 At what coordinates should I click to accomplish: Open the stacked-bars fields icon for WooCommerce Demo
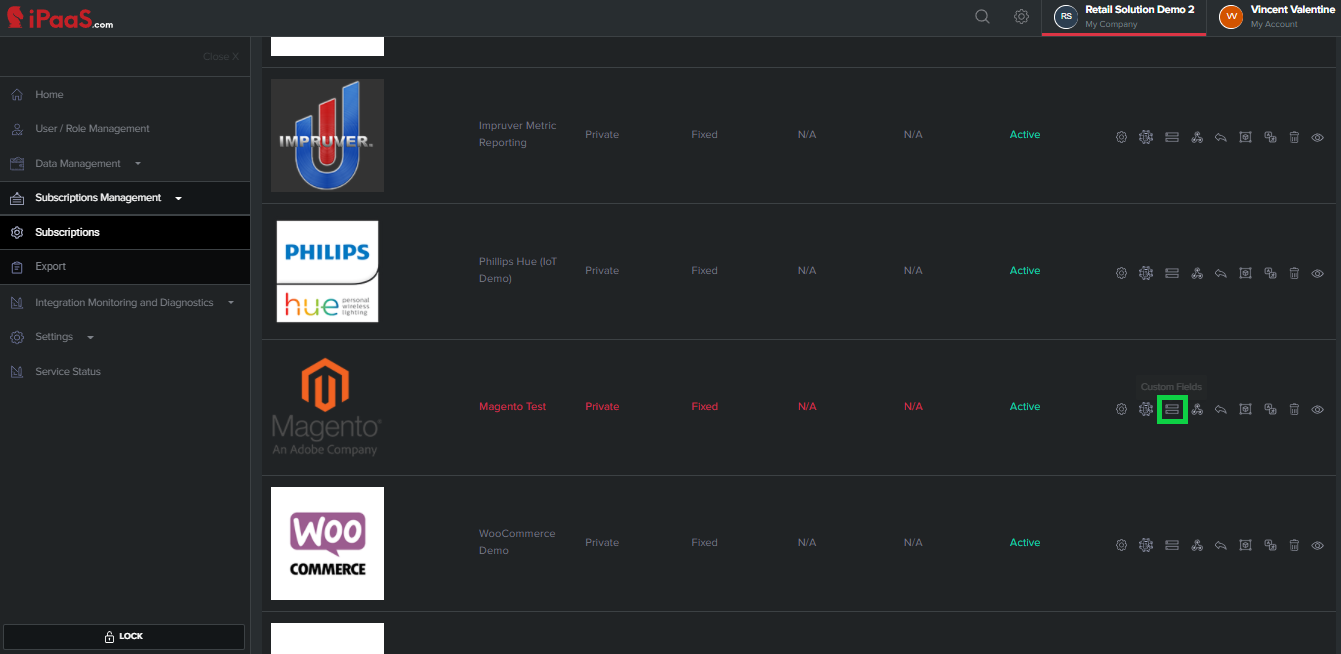click(1172, 545)
